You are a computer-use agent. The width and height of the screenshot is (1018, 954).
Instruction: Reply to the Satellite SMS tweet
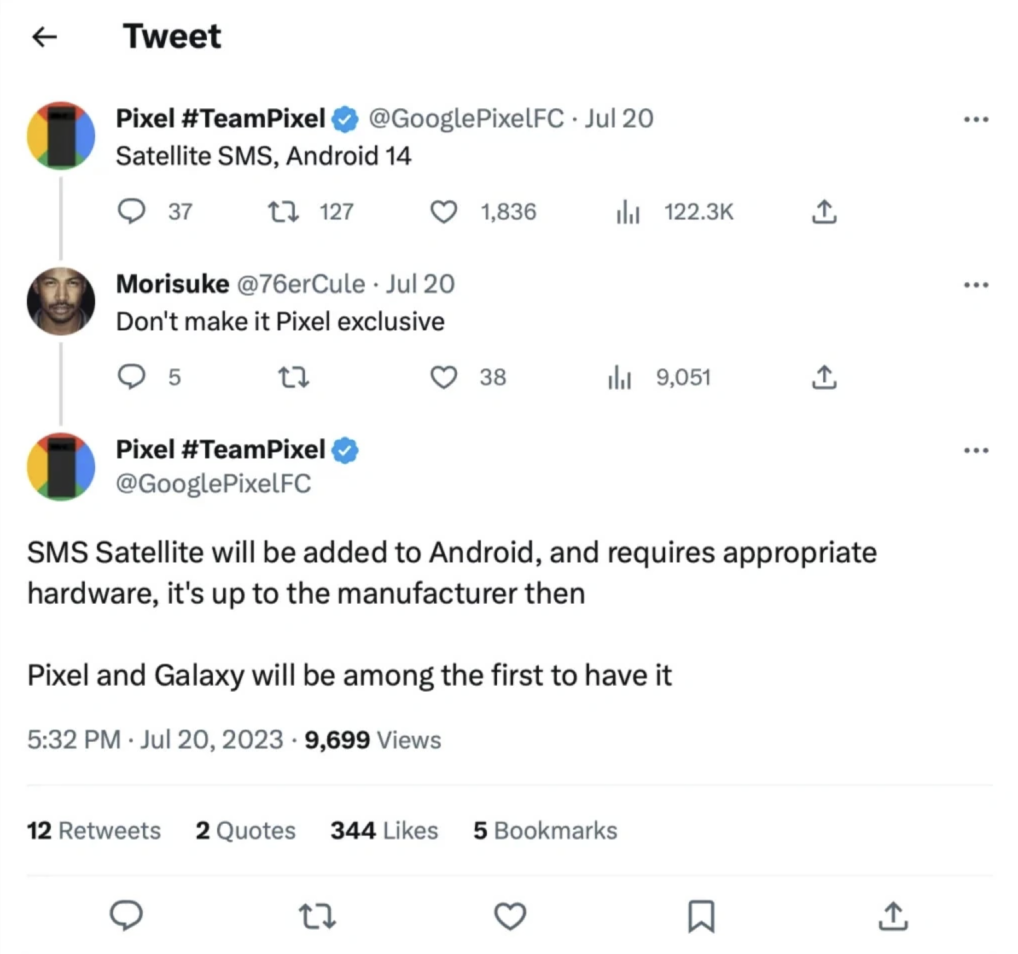tap(133, 211)
